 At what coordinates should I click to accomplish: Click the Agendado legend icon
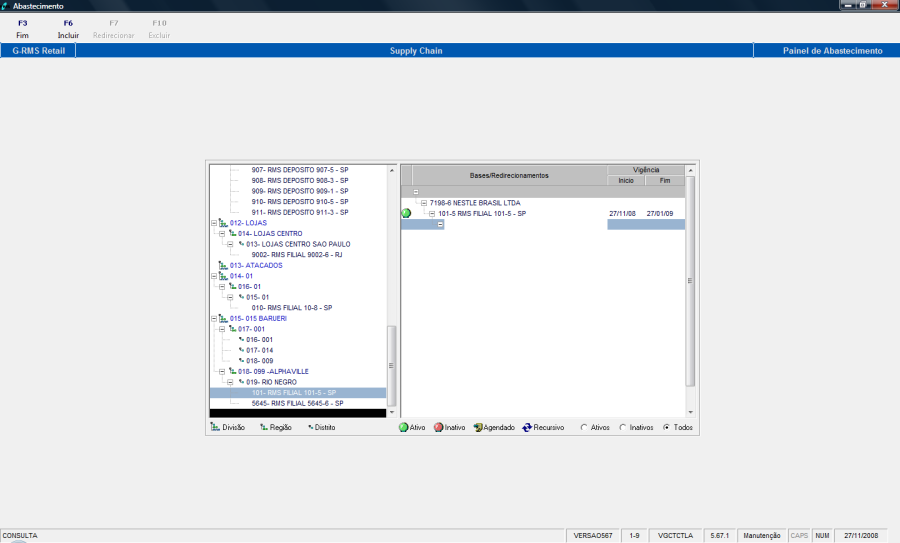(x=478, y=428)
